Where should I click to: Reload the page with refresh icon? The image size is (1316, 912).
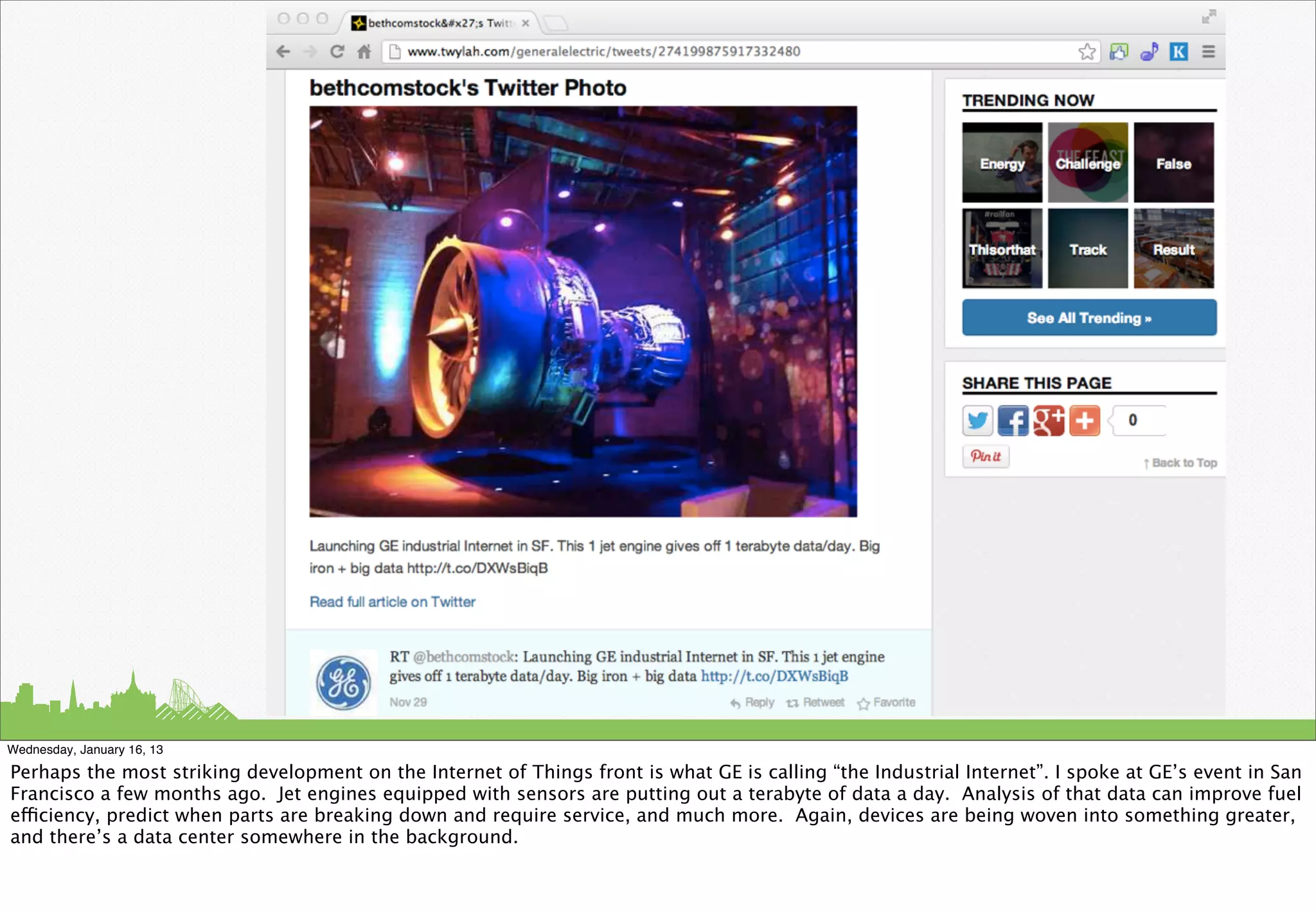[337, 51]
